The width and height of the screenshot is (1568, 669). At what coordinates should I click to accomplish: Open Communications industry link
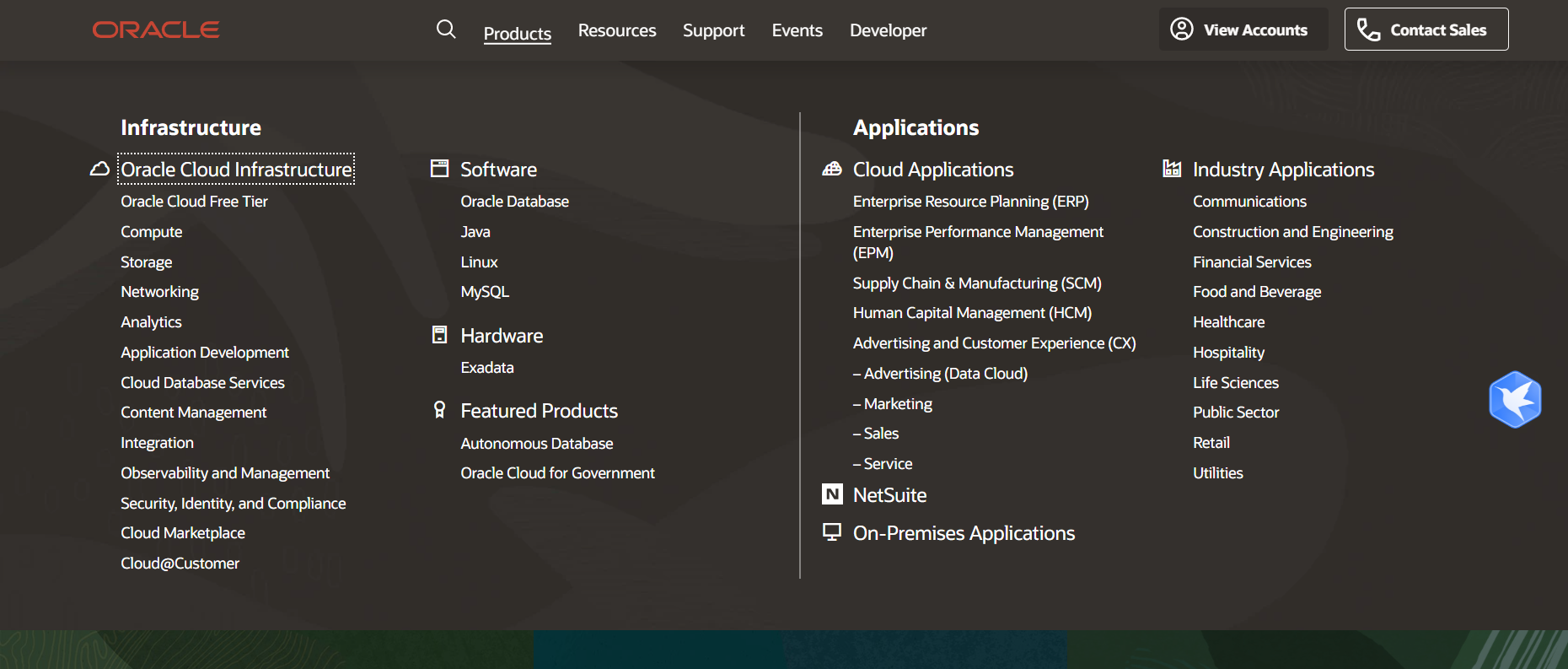[1249, 202]
